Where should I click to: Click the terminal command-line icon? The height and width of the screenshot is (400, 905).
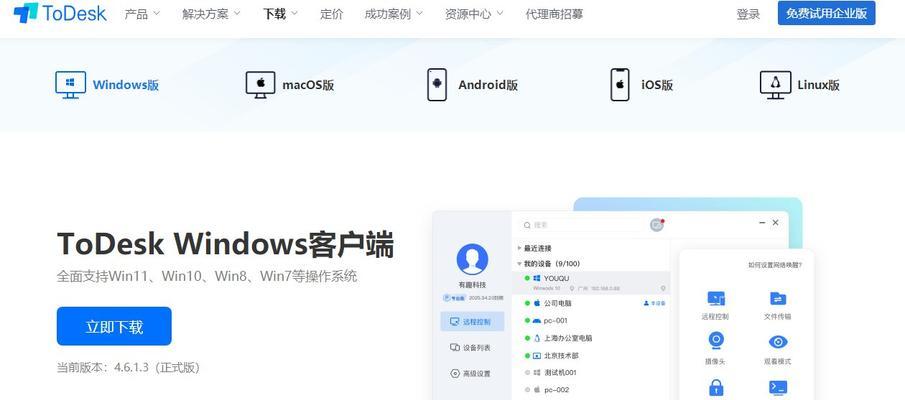(x=778, y=388)
